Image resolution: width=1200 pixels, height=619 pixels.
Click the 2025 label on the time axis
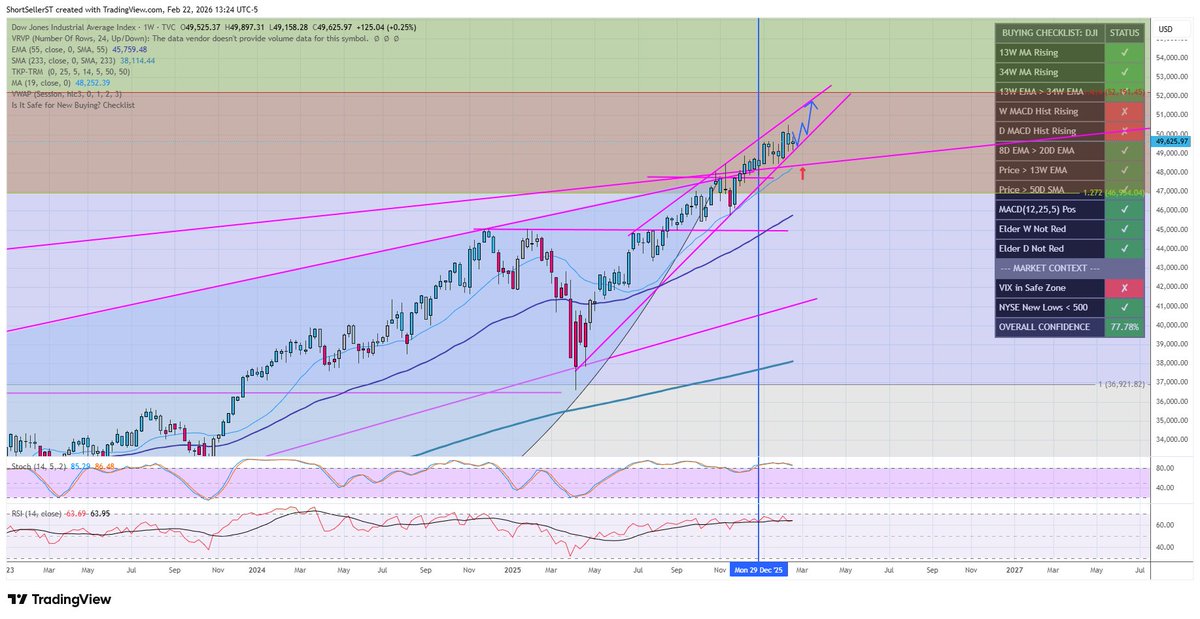[x=513, y=568]
